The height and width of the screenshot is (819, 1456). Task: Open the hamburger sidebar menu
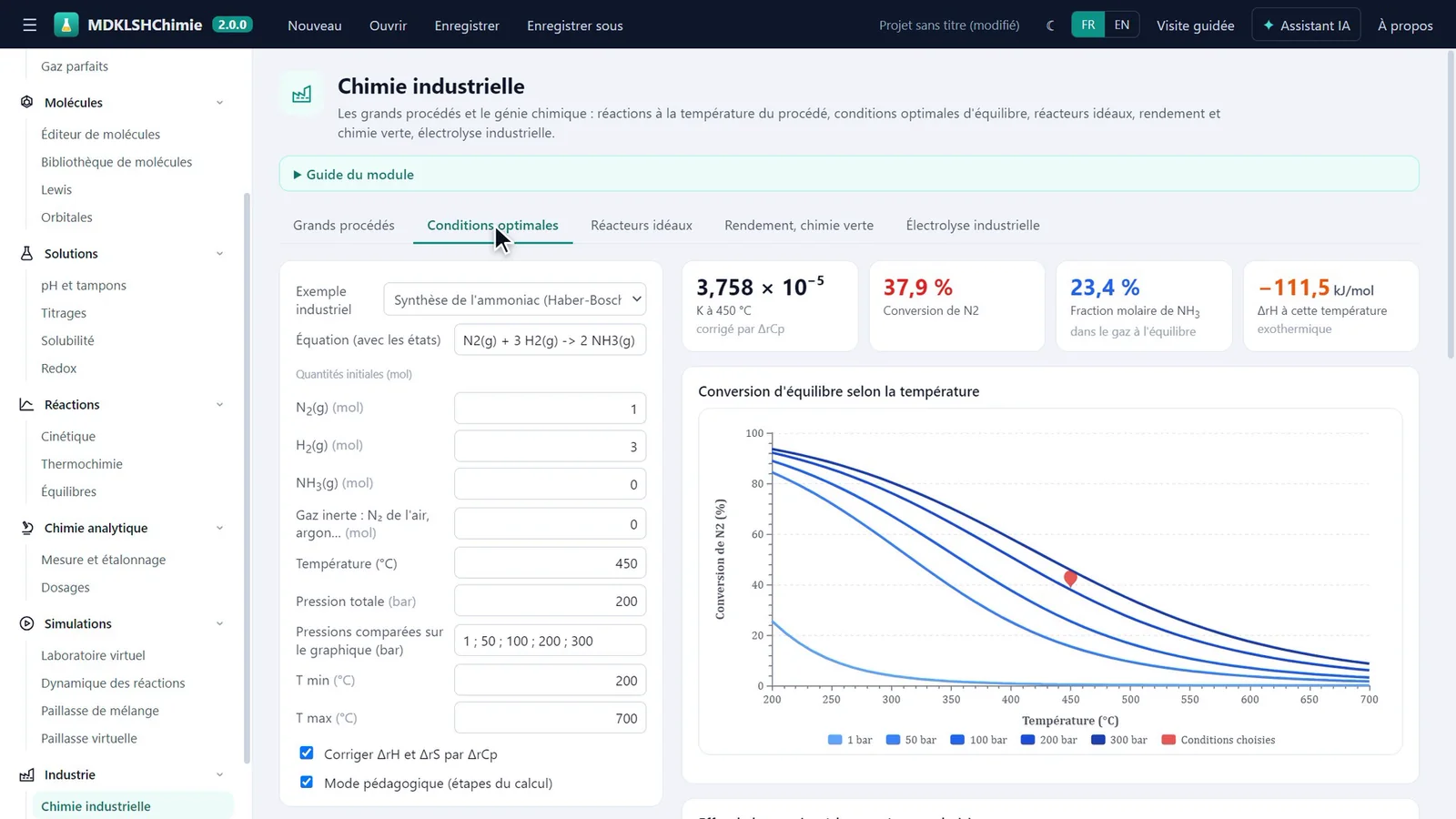(x=30, y=25)
